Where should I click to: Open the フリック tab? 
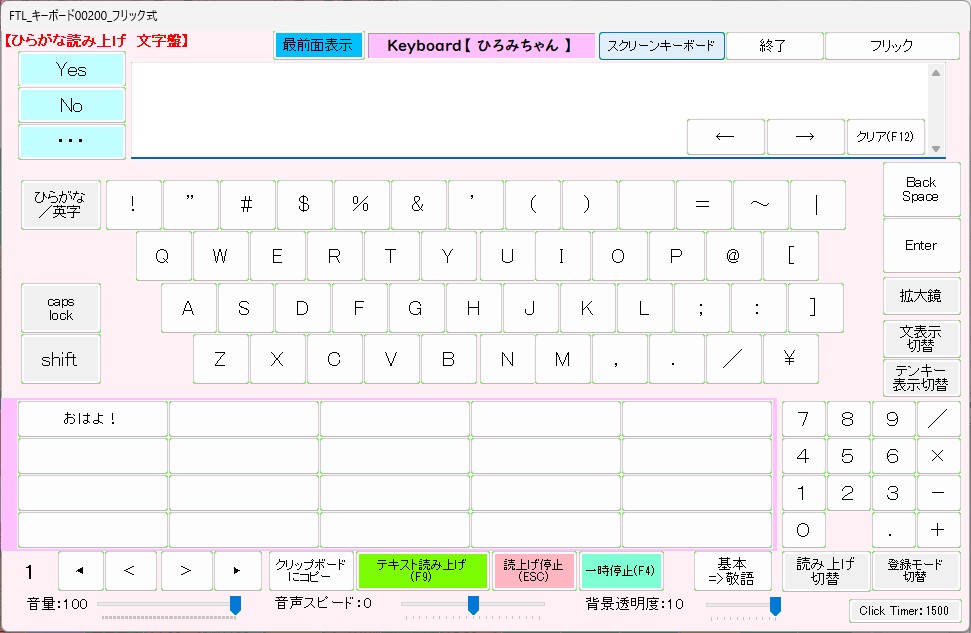point(891,46)
